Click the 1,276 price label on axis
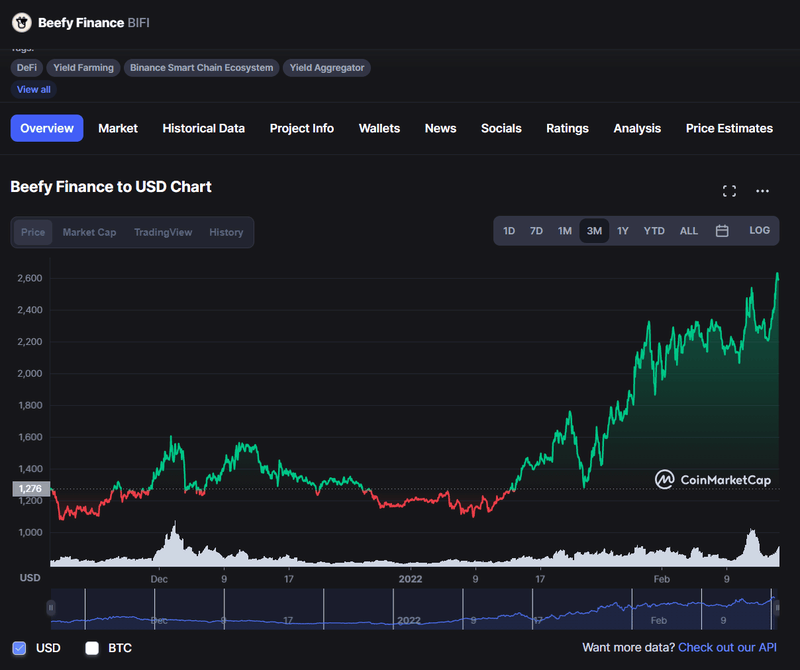Viewport: 800px width, 670px height. pyautogui.click(x=31, y=488)
